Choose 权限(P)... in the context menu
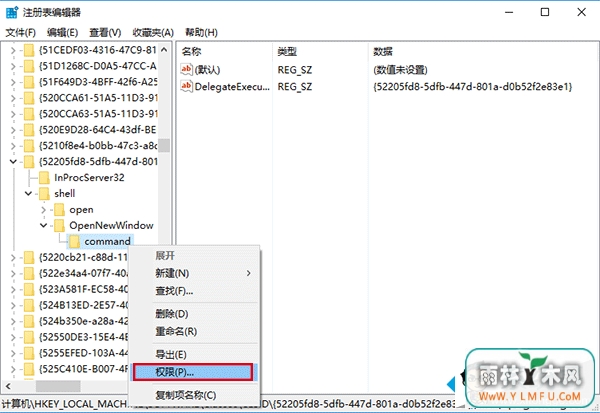 pos(193,372)
